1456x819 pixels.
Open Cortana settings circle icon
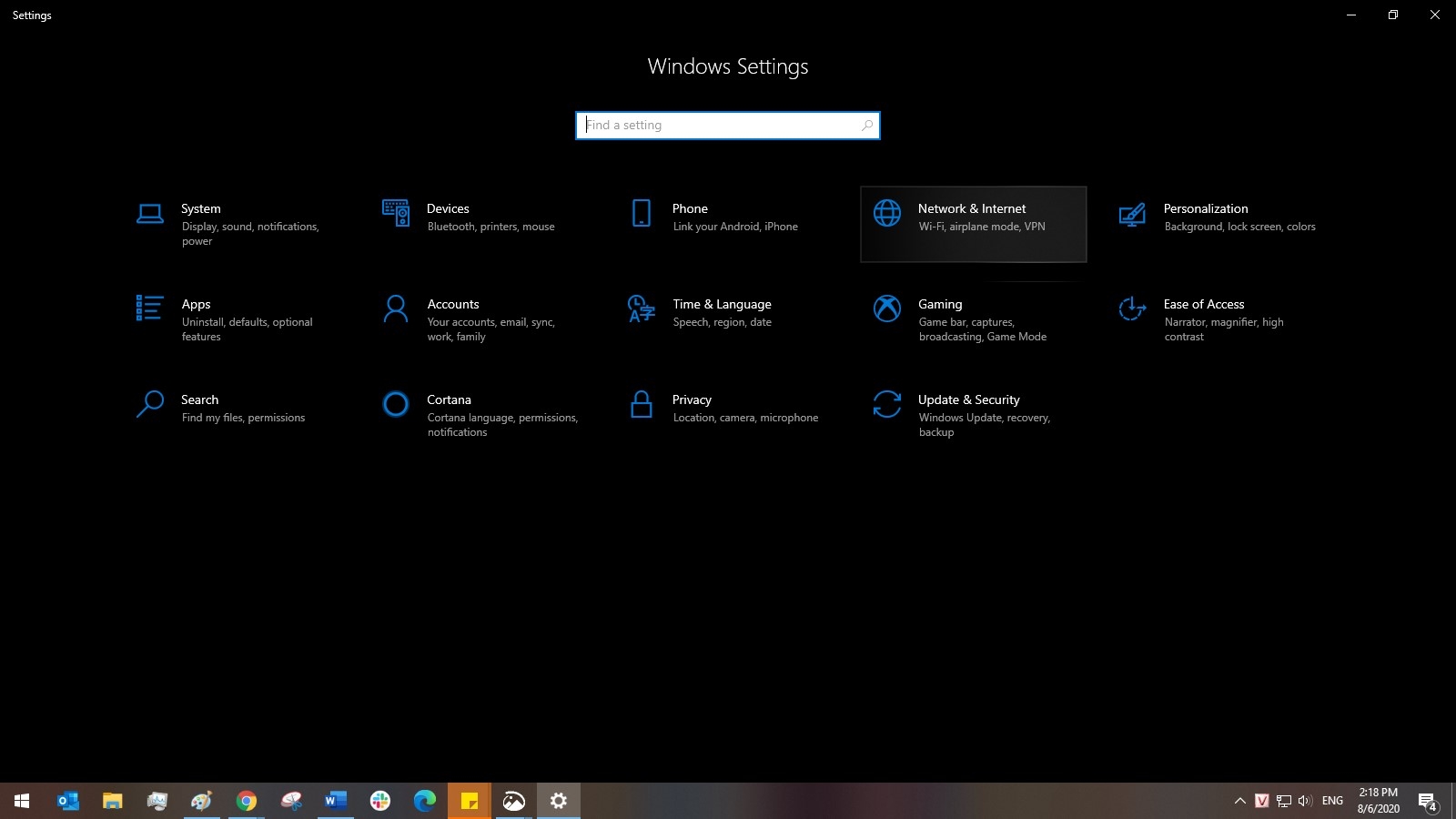coord(396,404)
